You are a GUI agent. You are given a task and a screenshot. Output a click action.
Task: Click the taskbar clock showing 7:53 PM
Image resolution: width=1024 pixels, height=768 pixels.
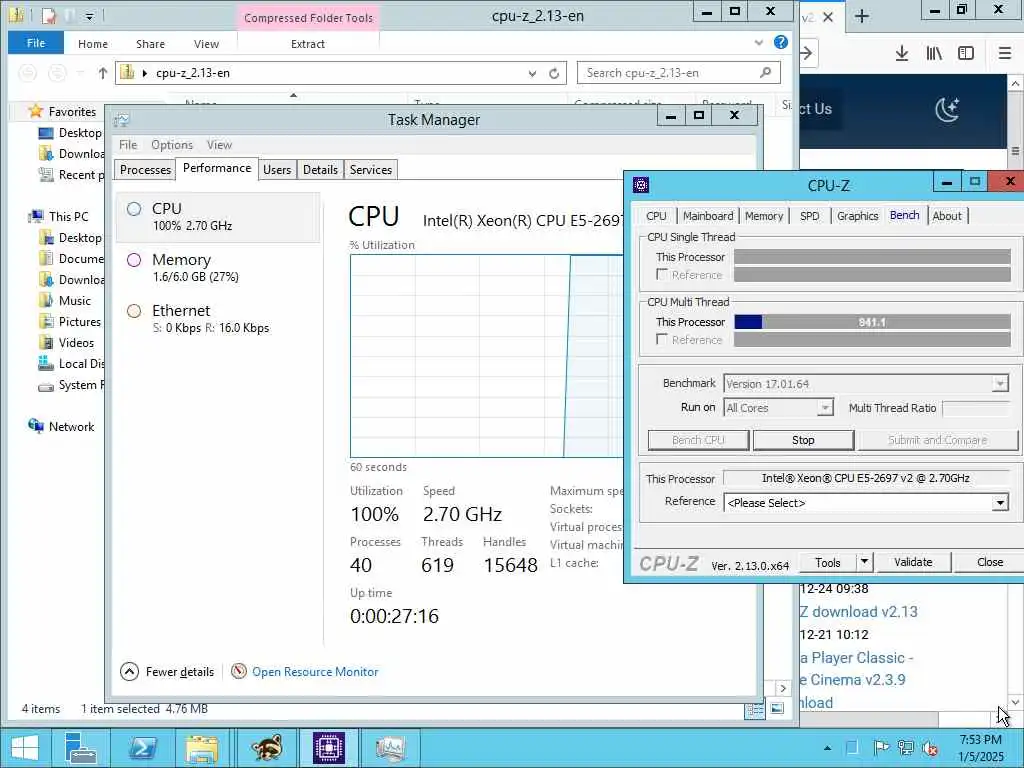click(980, 748)
